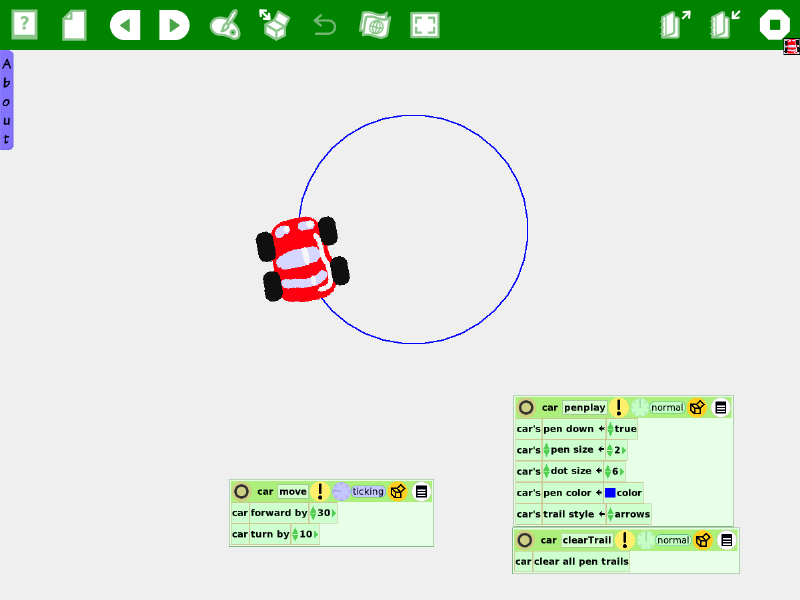Run penplay script with exclamation button
The image size is (800, 600).
tap(619, 407)
